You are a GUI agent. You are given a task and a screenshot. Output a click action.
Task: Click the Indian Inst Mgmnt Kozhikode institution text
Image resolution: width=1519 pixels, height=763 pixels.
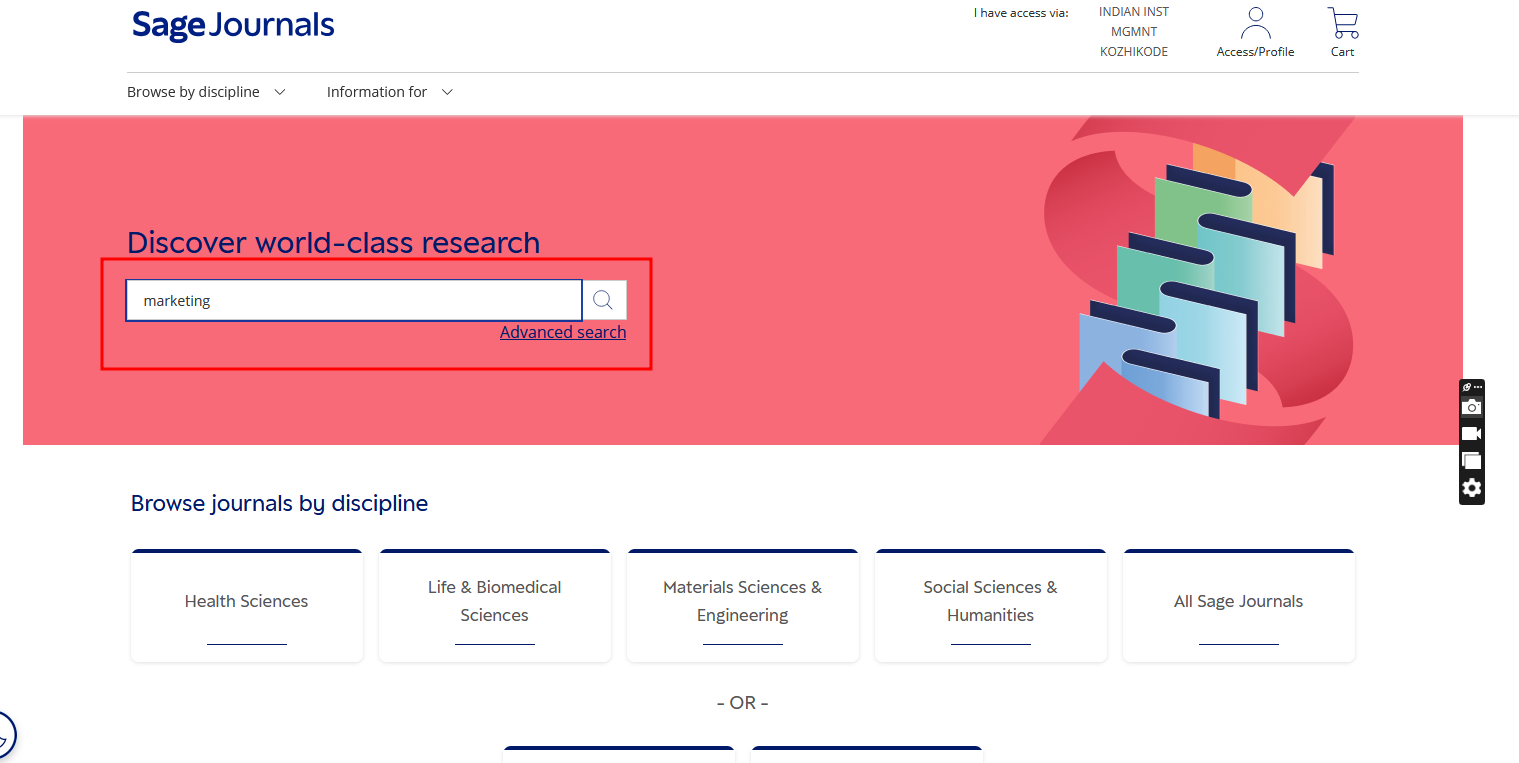(x=1133, y=32)
